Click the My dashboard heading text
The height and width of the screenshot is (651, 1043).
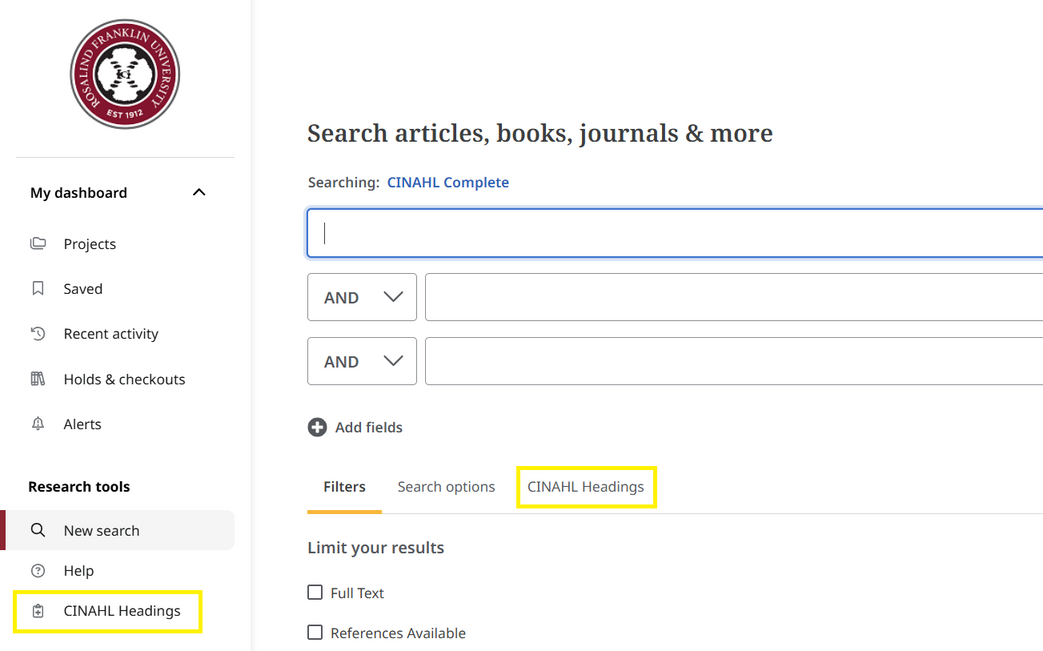[x=78, y=193]
